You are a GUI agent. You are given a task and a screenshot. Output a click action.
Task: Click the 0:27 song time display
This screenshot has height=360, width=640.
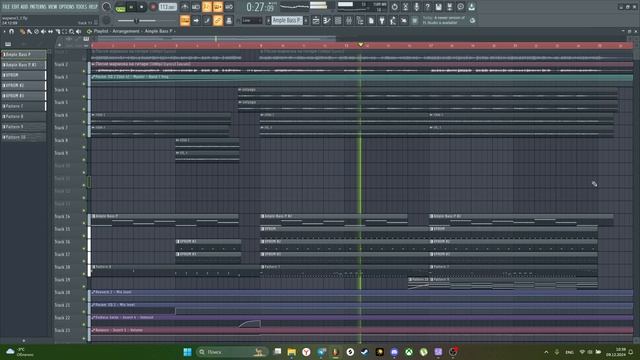[260, 7]
